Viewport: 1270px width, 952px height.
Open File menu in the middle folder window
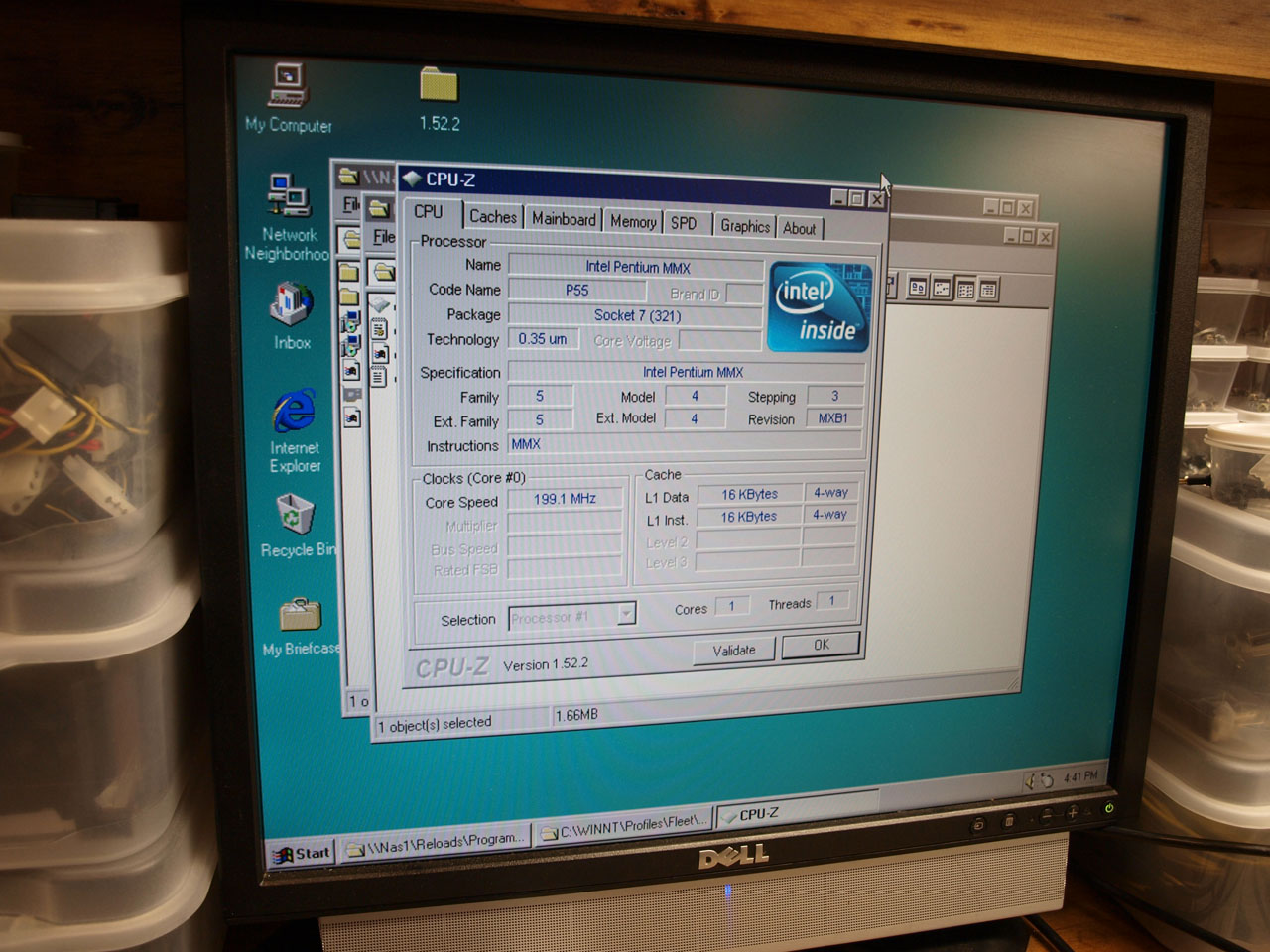(x=384, y=237)
